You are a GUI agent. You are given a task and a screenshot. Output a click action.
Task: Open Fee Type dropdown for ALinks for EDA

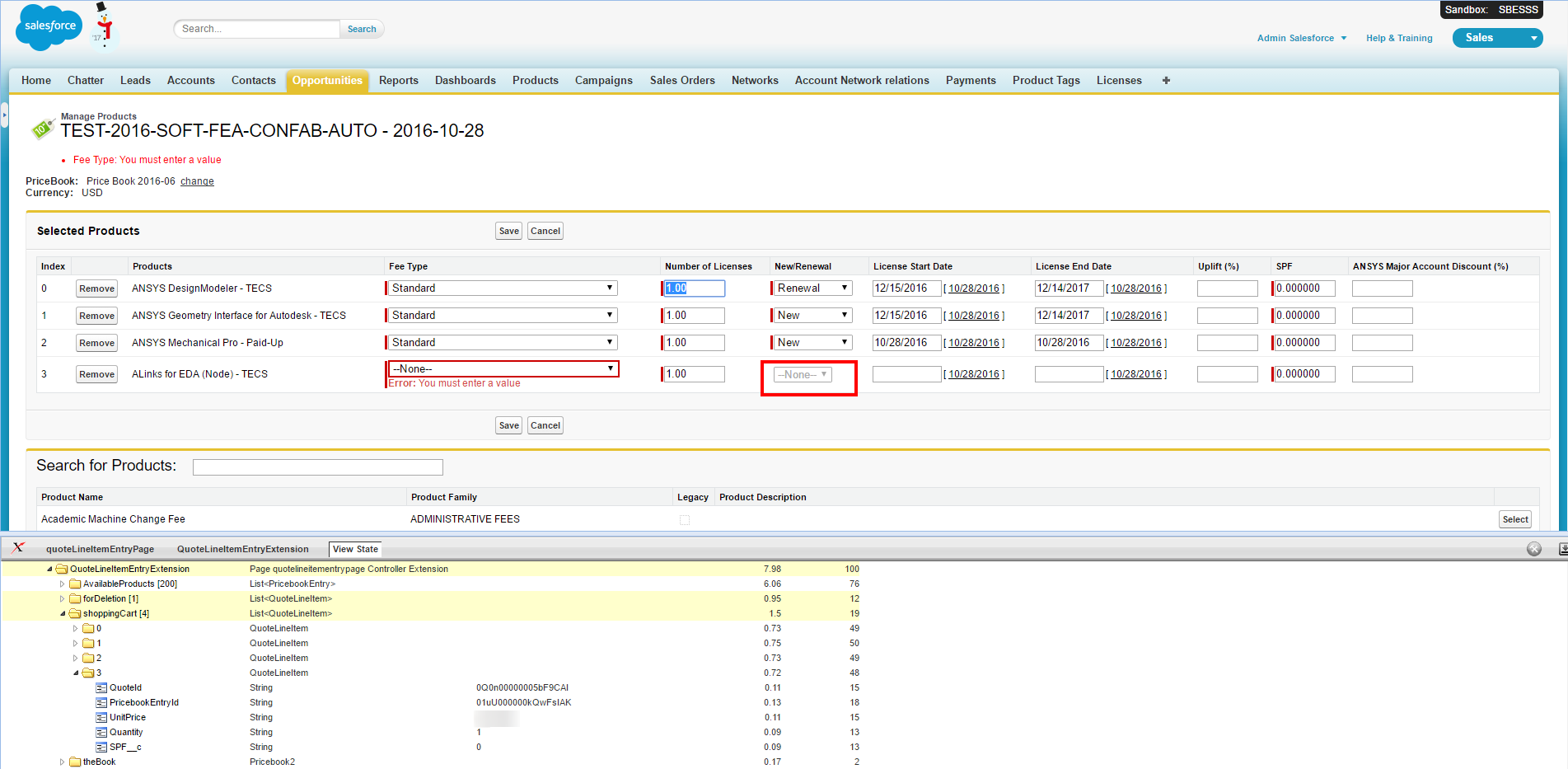pyautogui.click(x=503, y=368)
